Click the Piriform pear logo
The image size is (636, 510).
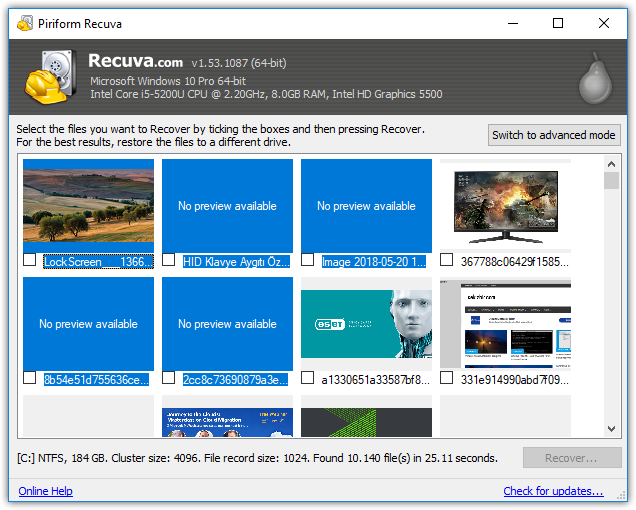point(595,78)
